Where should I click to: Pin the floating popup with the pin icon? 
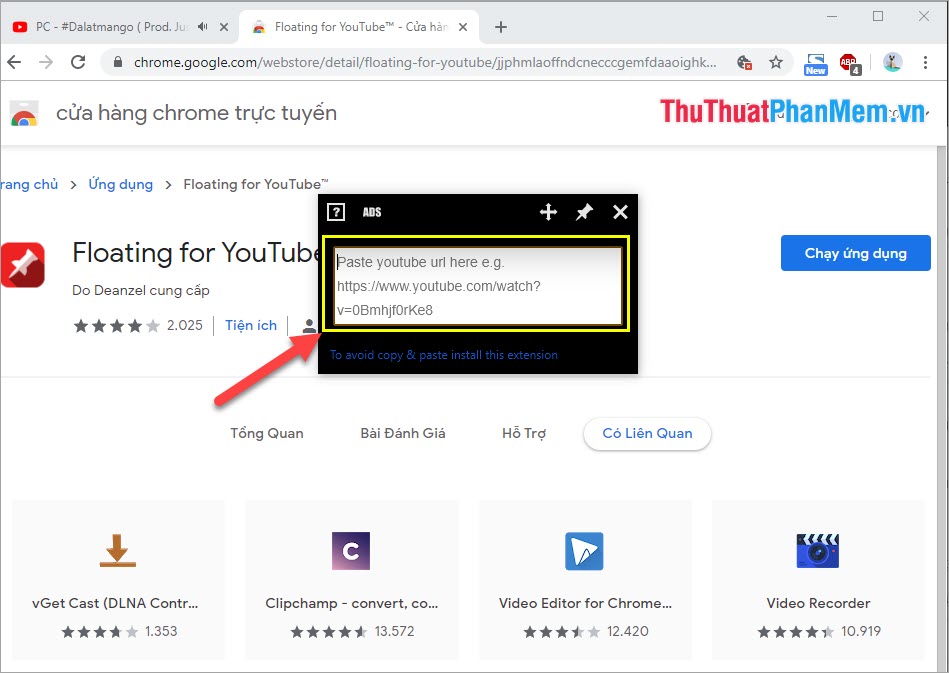584,212
